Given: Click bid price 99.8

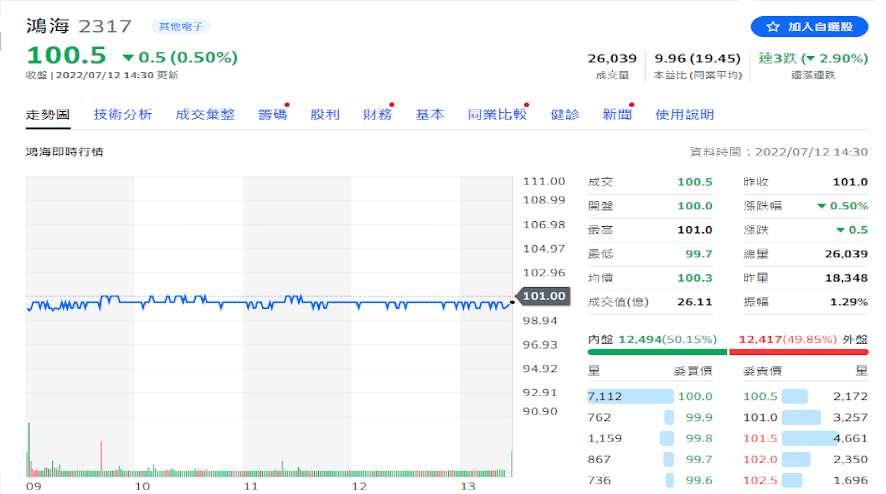Looking at the screenshot, I should [x=699, y=439].
